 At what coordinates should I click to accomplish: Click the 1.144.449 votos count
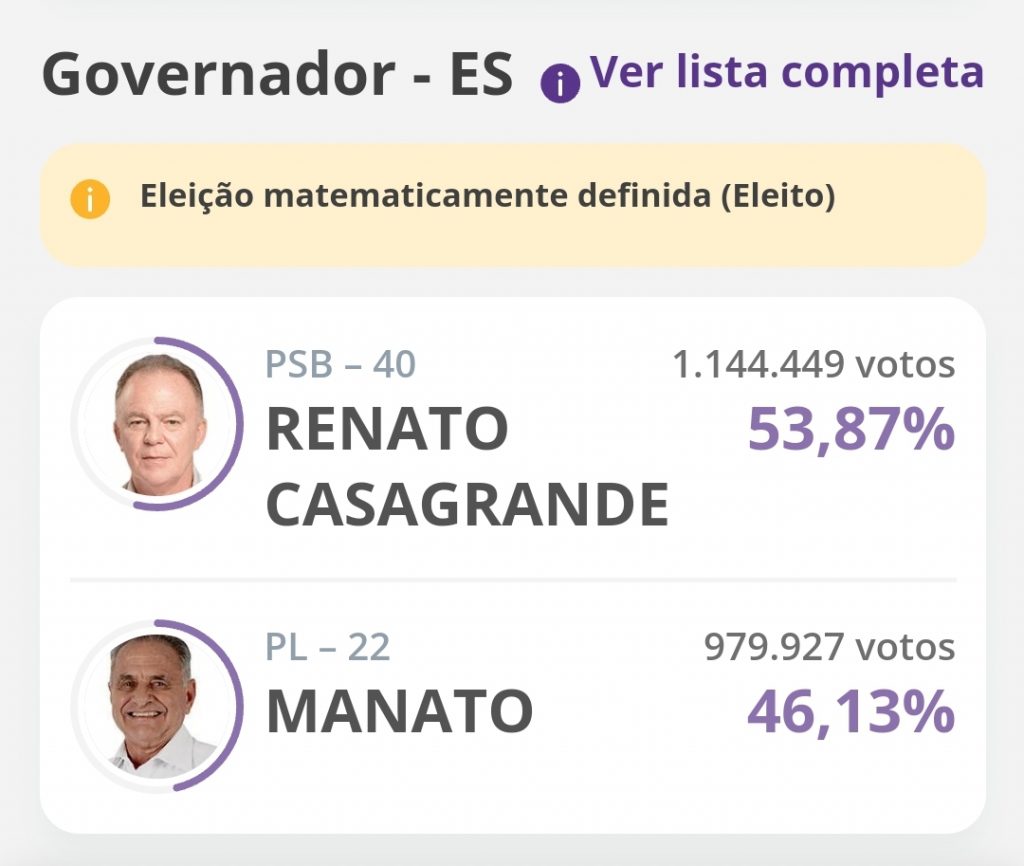click(x=814, y=364)
